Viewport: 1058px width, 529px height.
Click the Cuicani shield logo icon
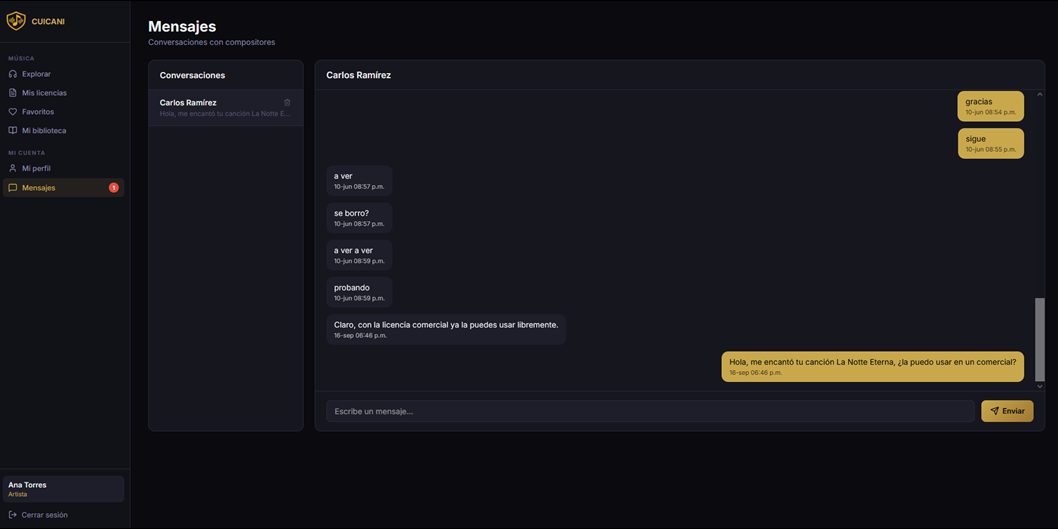[16, 22]
